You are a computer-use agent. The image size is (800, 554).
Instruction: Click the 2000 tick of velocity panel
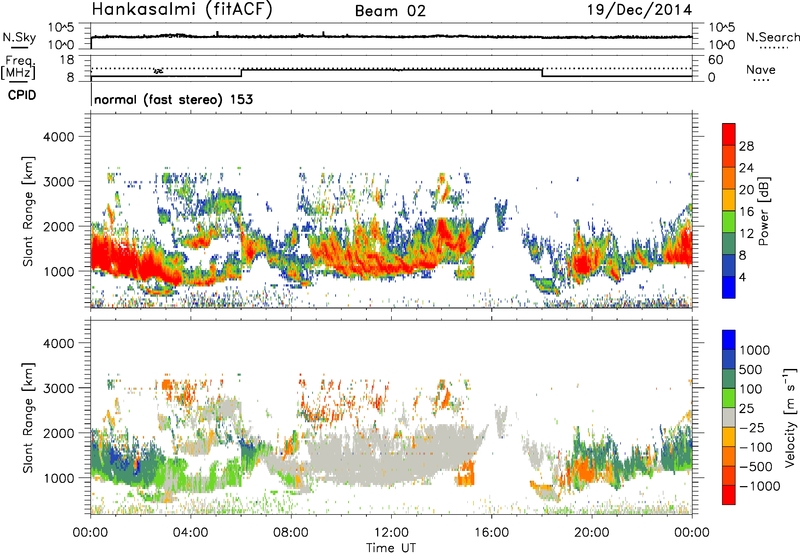[x=58, y=433]
